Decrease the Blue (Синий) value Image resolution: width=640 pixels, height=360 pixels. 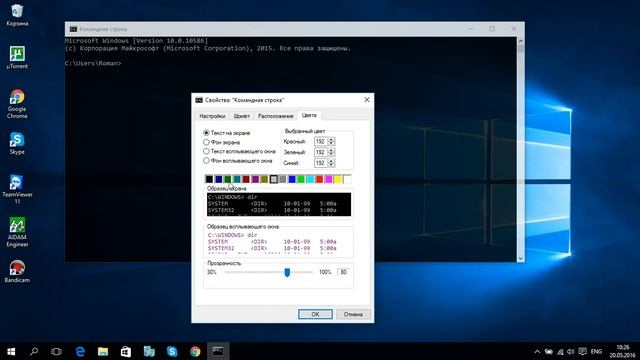tap(331, 165)
